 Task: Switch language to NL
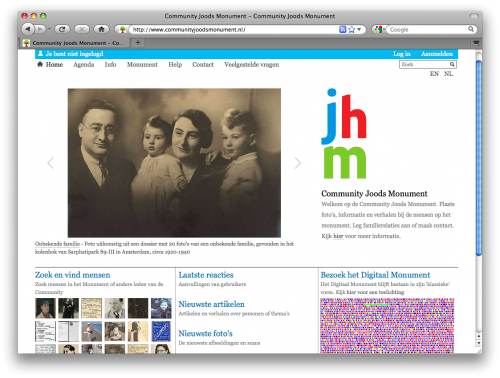[448, 74]
